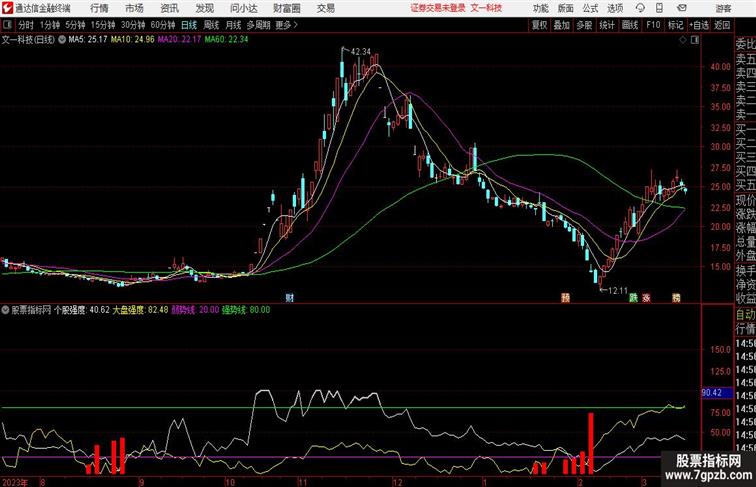Screen dimensions: 756x487
Task: Click the 财 marker on timeline
Action: (289, 298)
